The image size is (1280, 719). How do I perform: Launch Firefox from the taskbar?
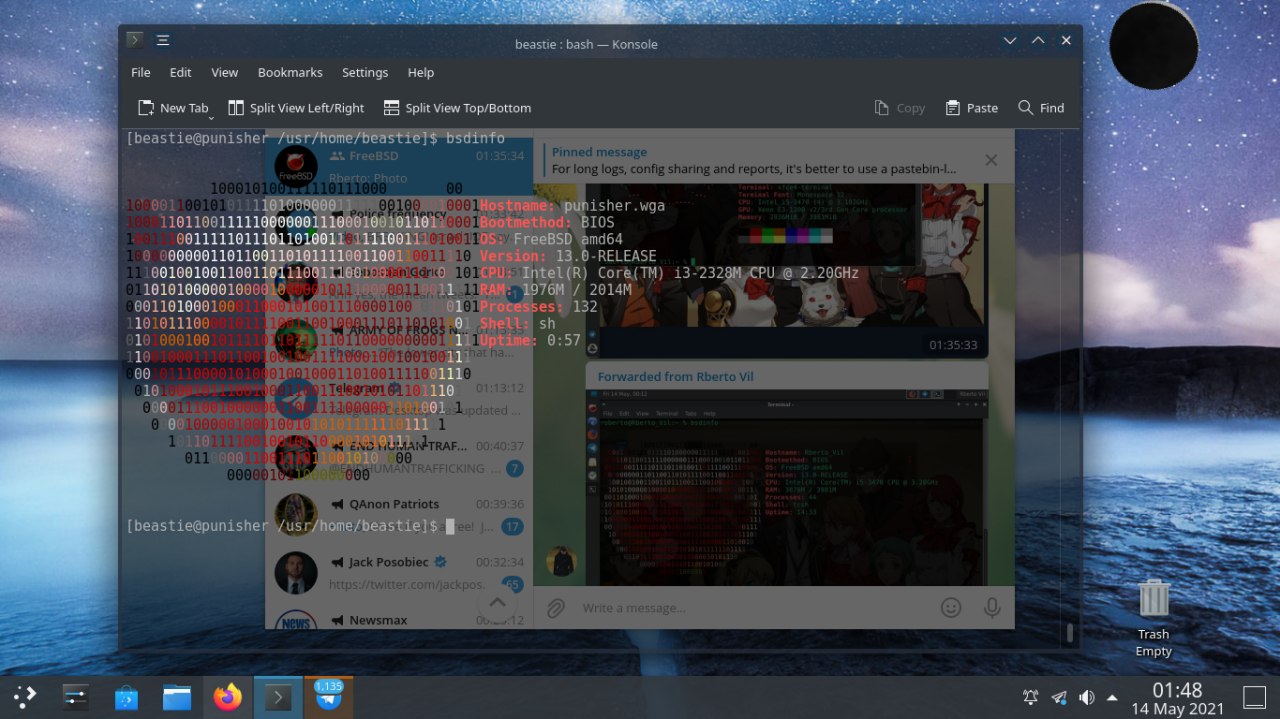coord(228,697)
